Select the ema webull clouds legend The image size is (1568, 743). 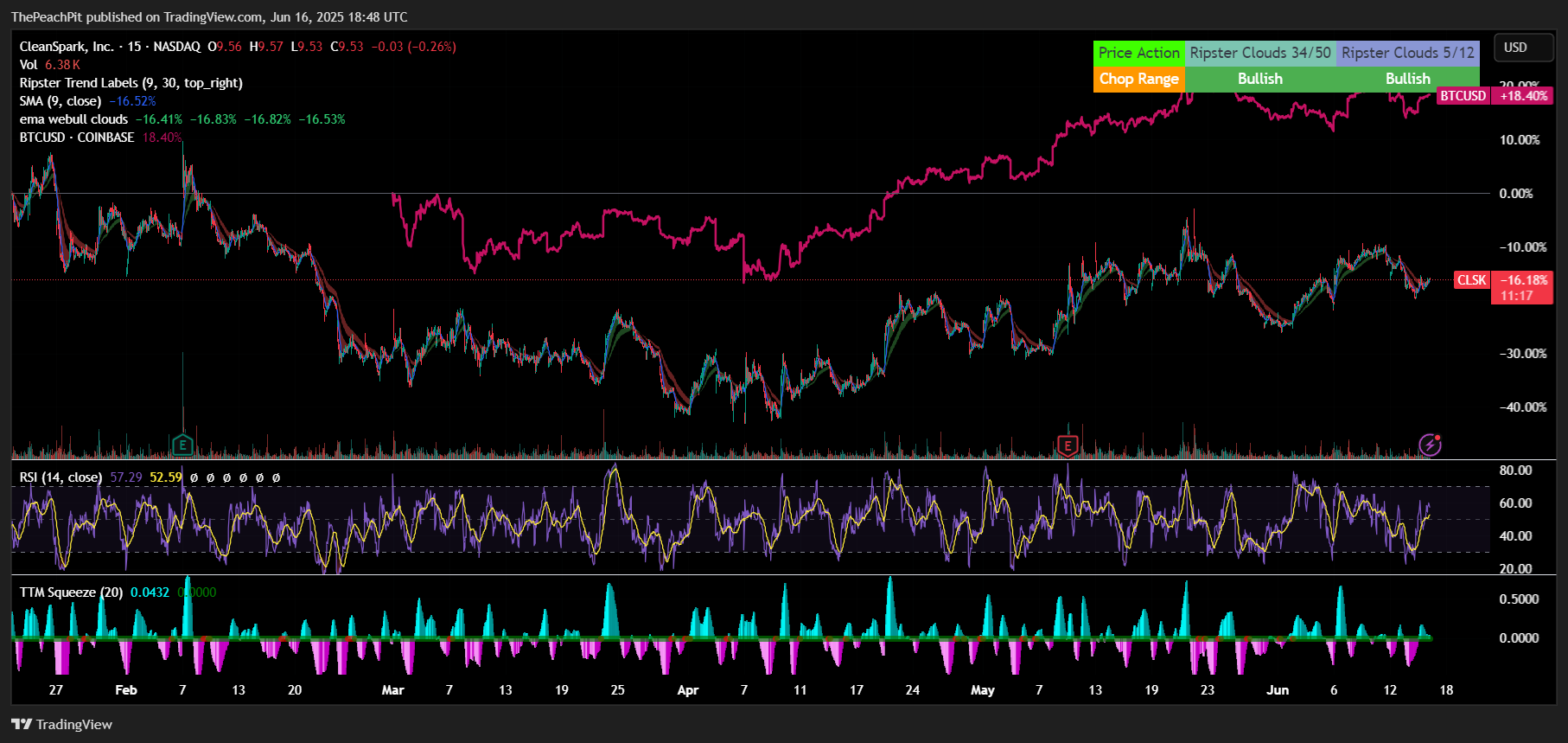tap(73, 119)
